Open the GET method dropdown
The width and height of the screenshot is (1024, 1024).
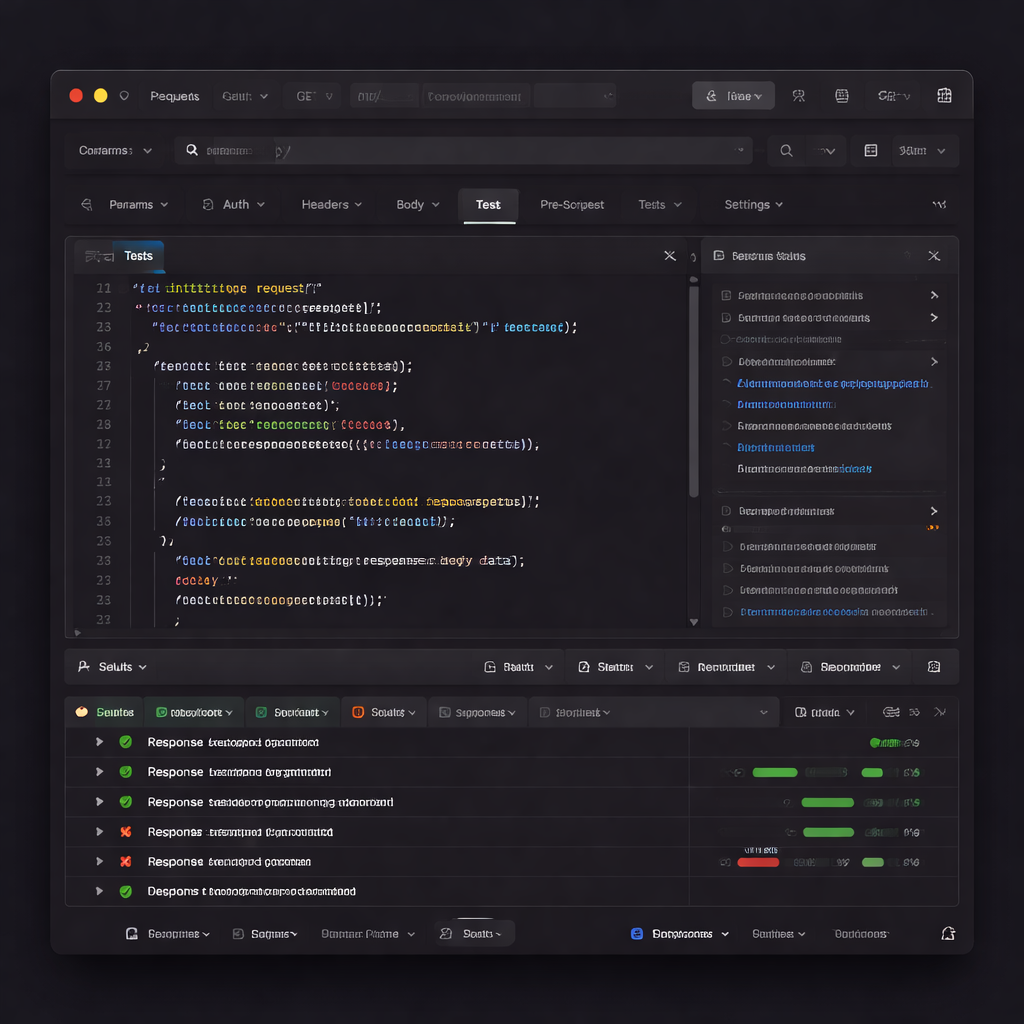click(312, 96)
